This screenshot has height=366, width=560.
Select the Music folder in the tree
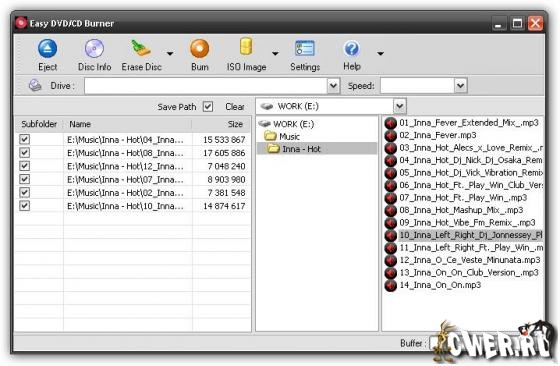point(289,136)
